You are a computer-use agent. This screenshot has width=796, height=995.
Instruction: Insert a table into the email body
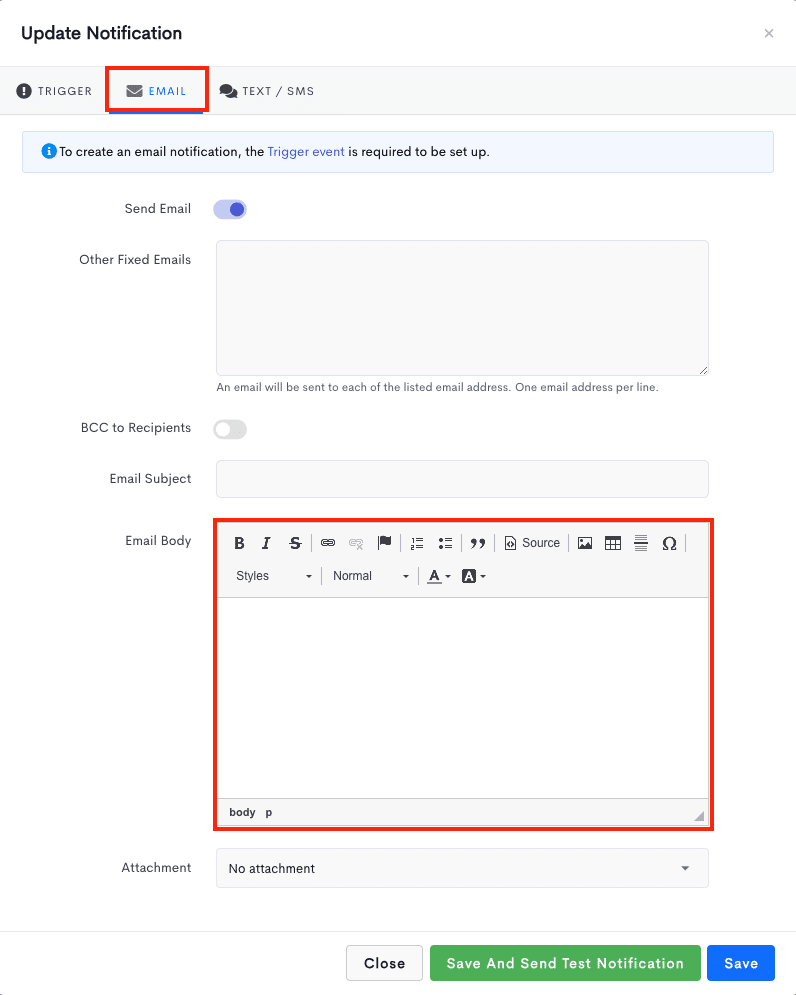[613, 543]
